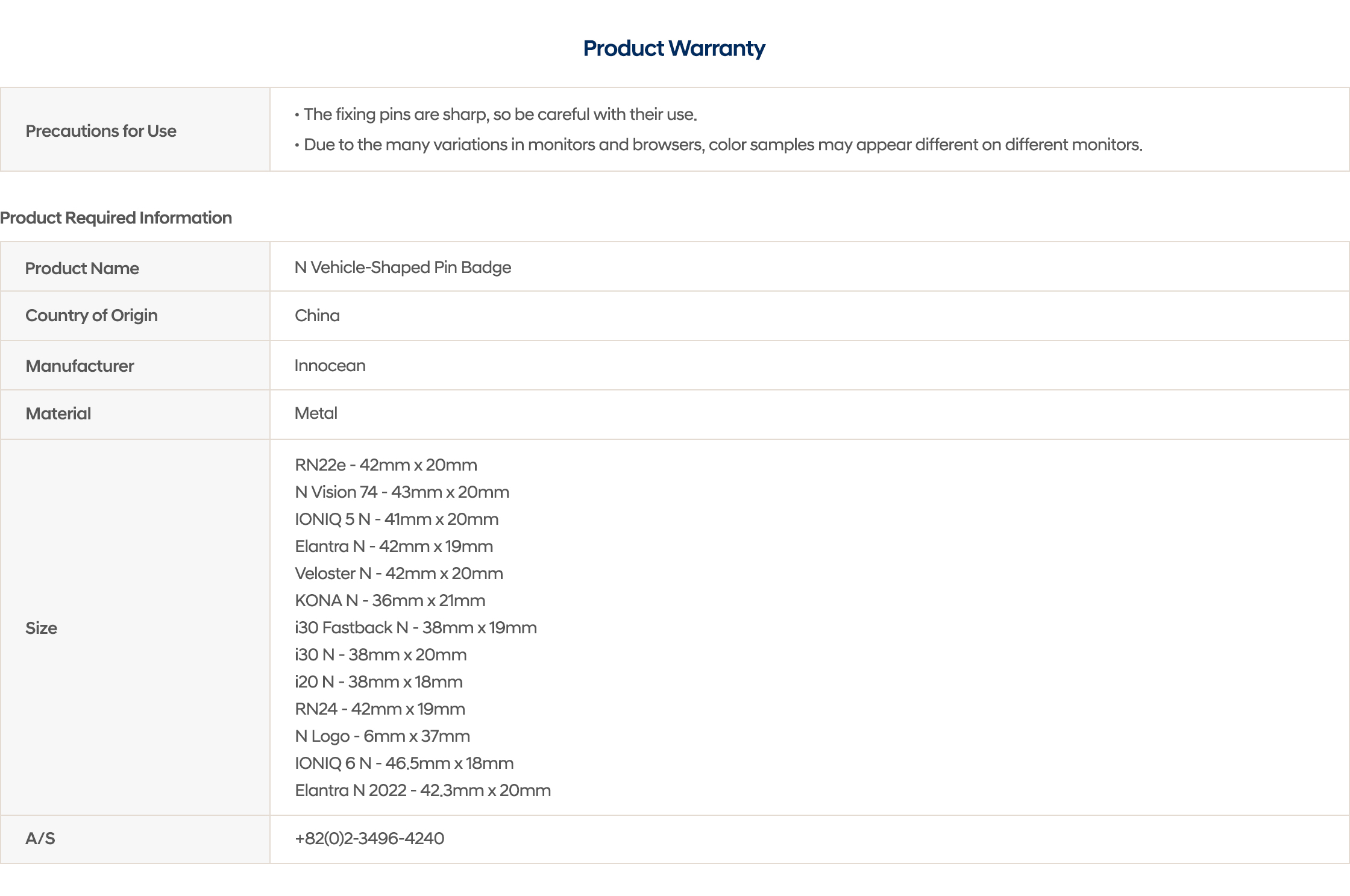The image size is (1350, 896).
Task: Select the Elantra N 2022 size line
Action: (x=422, y=790)
